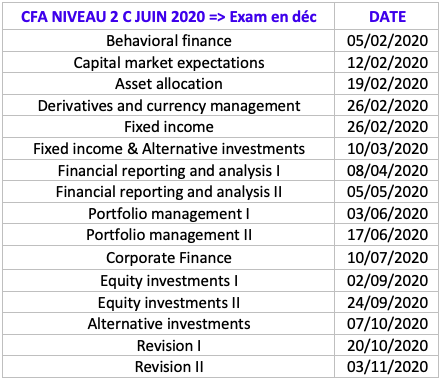Select the CFA NIVEAU 2 header cell
The width and height of the screenshot is (442, 381).
(168, 16)
